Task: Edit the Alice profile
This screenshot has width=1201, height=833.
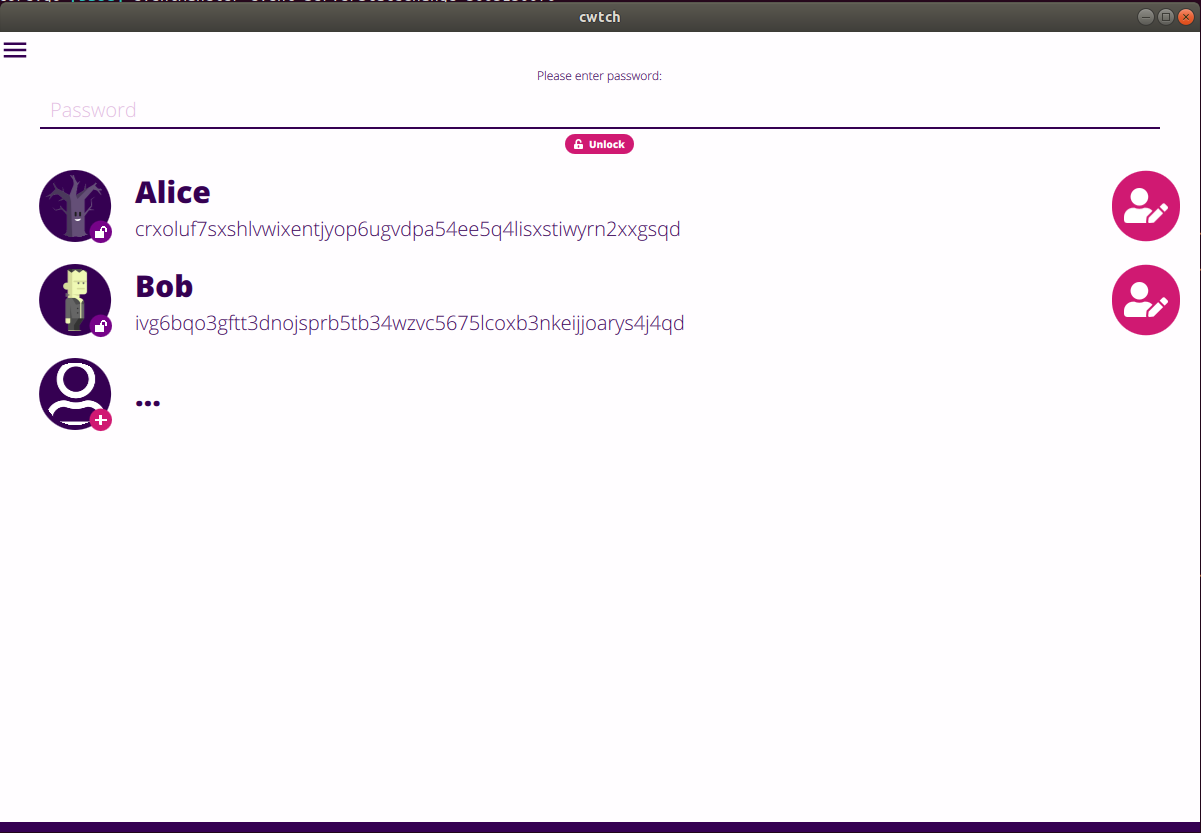Action: coord(1146,206)
